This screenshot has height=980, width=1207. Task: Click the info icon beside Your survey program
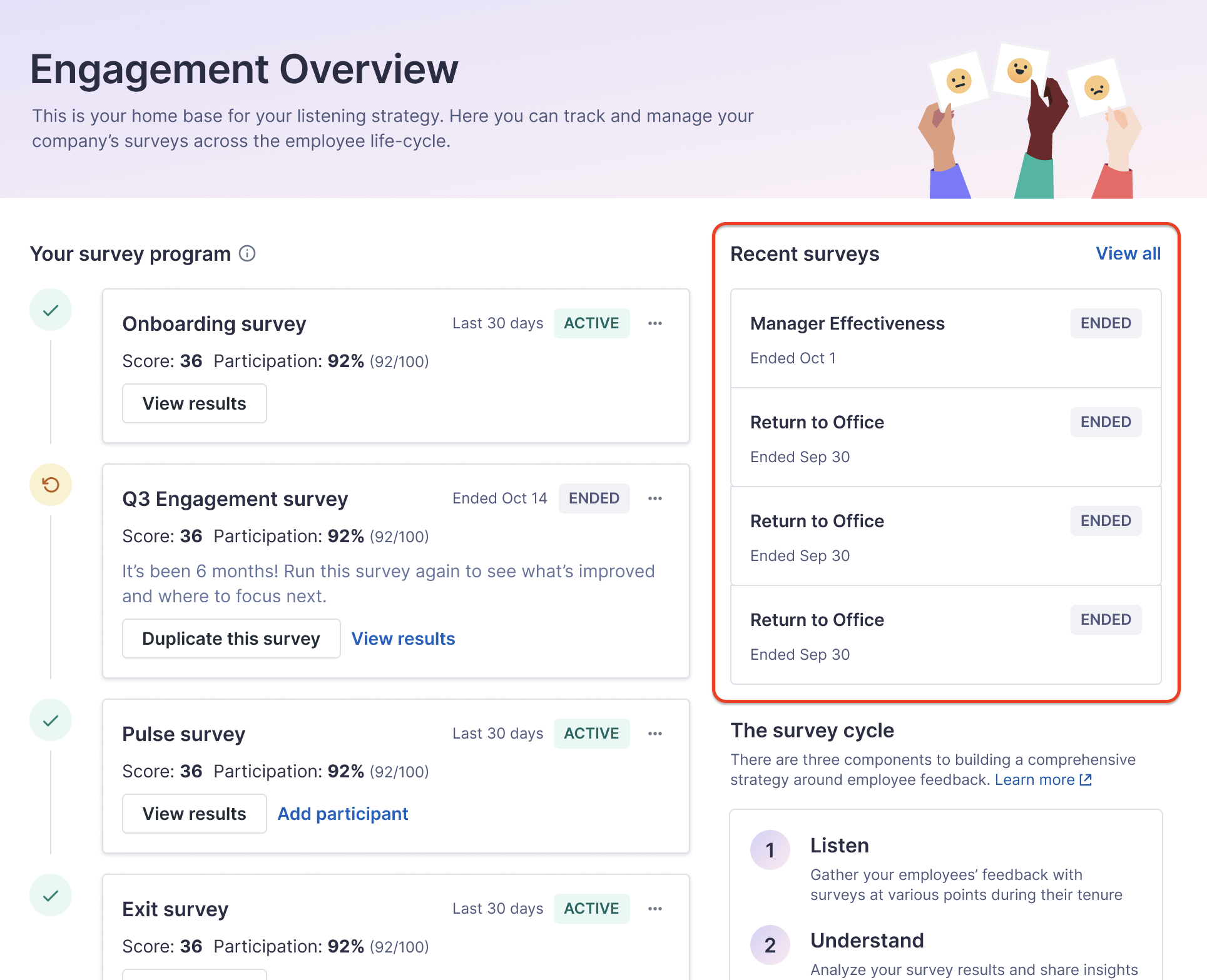(x=247, y=253)
